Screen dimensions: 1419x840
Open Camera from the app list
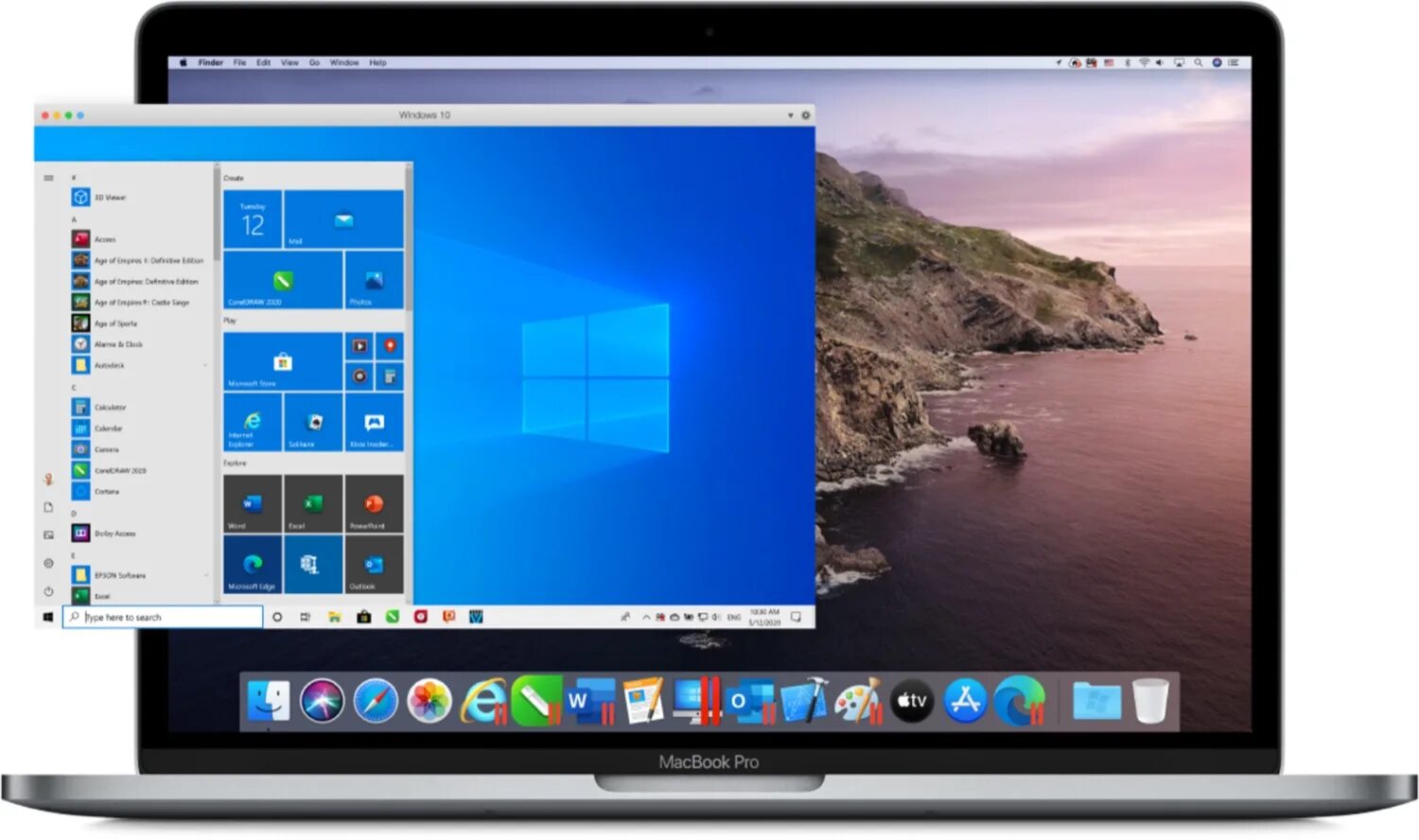coord(96,449)
